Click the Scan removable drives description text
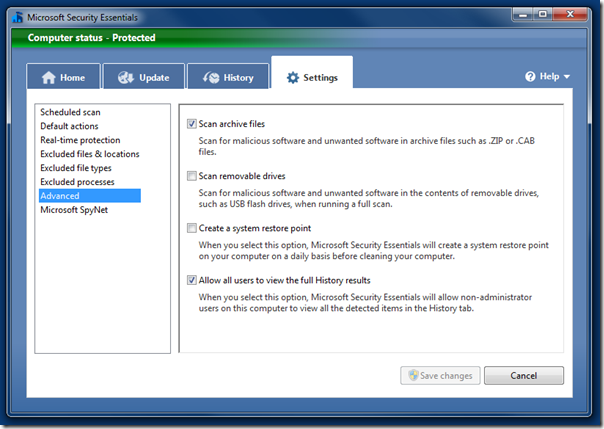The width and height of the screenshot is (604, 429). coord(369,198)
